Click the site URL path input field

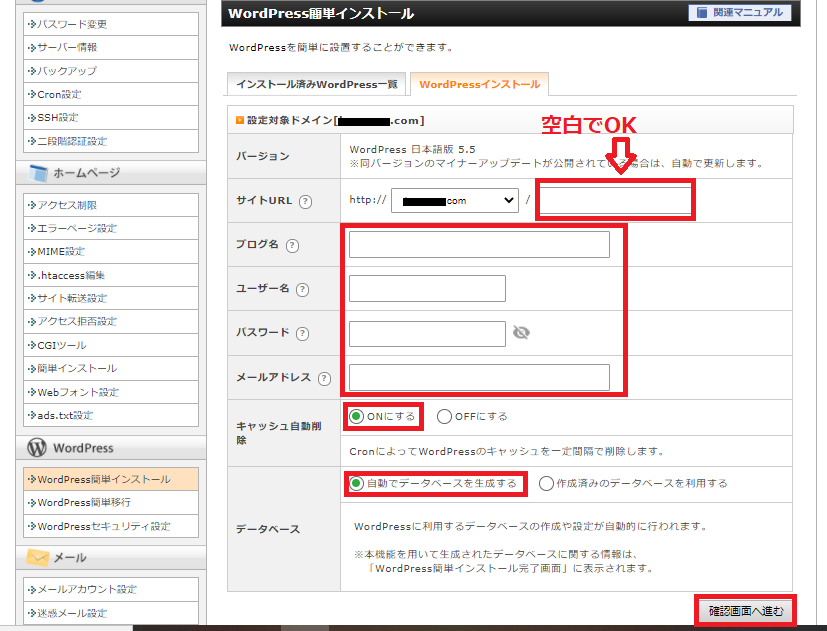(x=615, y=200)
